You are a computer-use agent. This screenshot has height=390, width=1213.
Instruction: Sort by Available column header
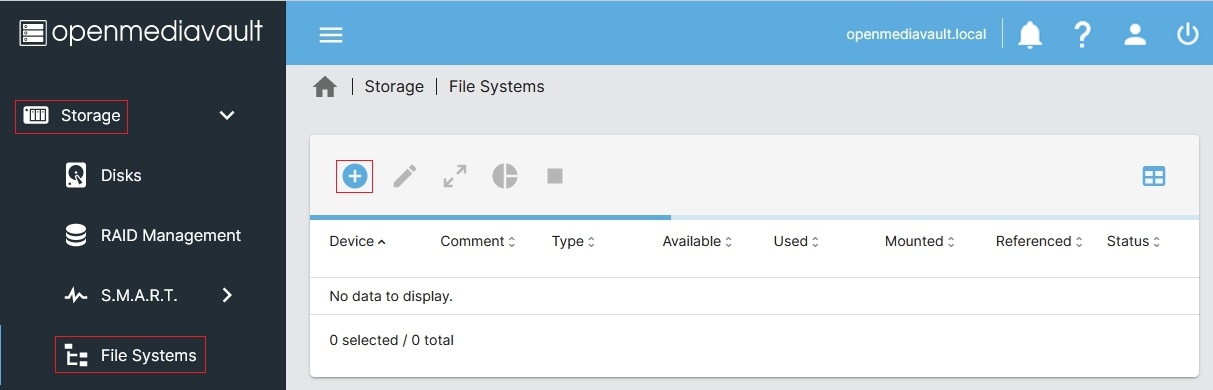(697, 241)
